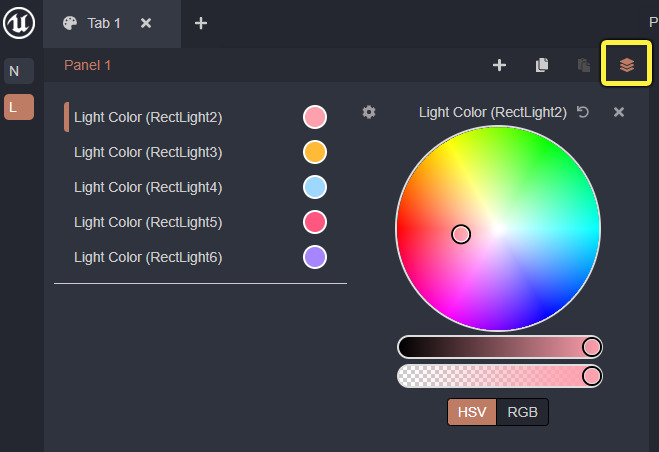Click the blue RectLight4 color swatch
The image size is (659, 452).
(315, 187)
